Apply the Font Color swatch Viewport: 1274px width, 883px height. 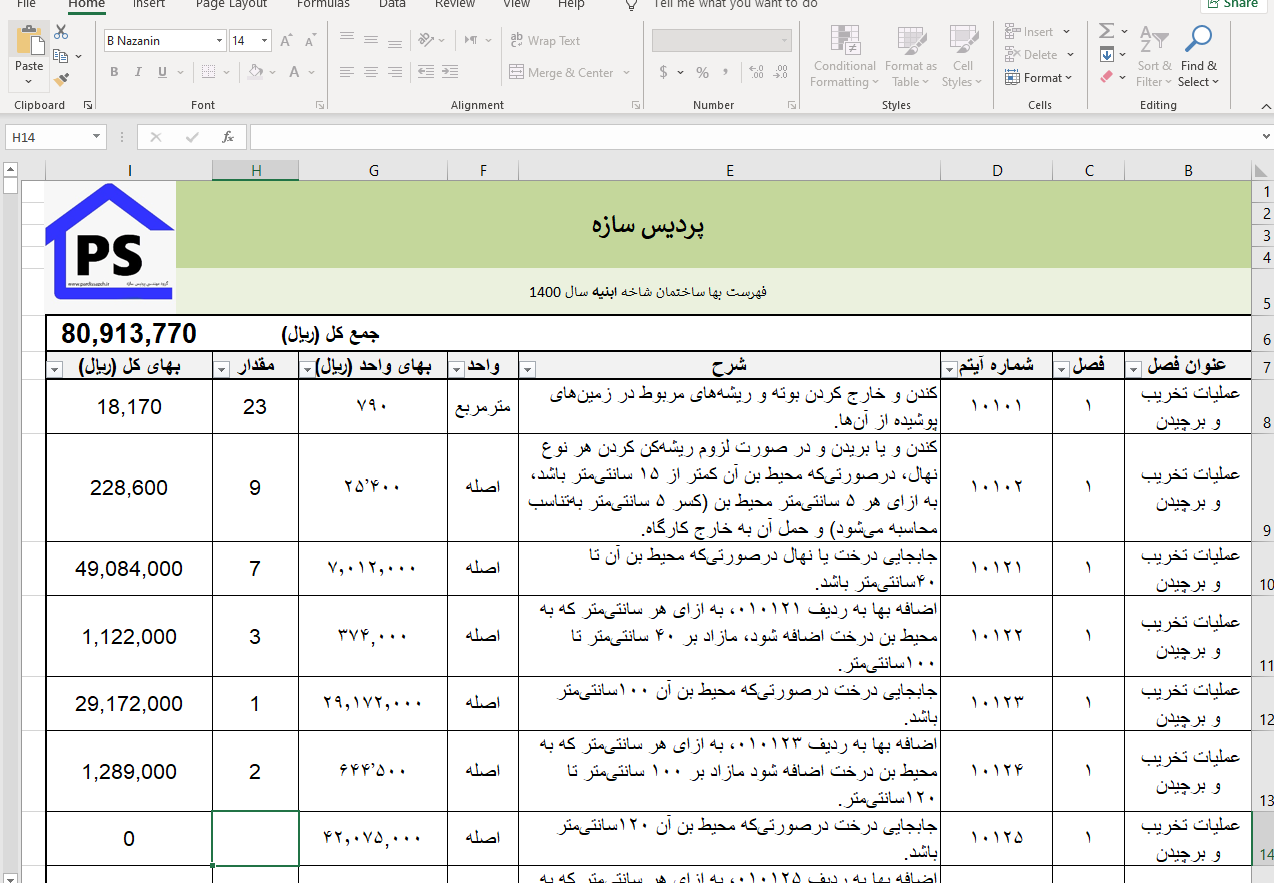click(x=295, y=72)
